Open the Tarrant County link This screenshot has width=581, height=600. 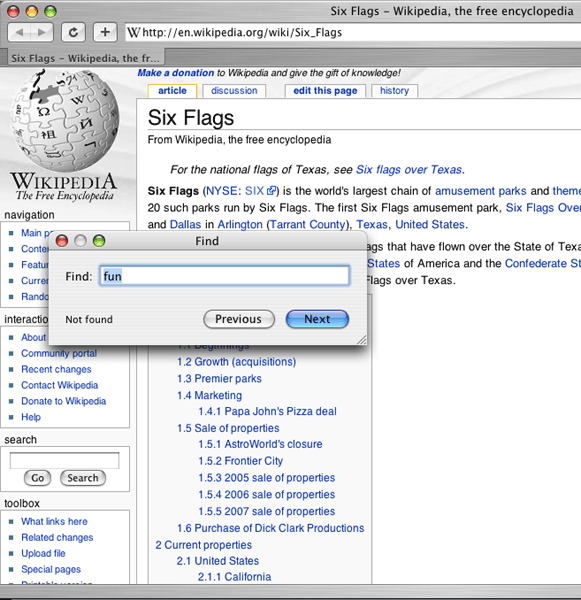pyautogui.click(x=307, y=225)
